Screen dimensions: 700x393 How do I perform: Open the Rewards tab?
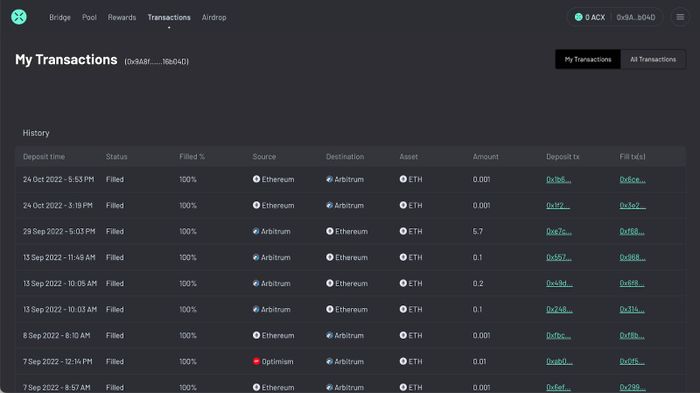[x=122, y=17]
